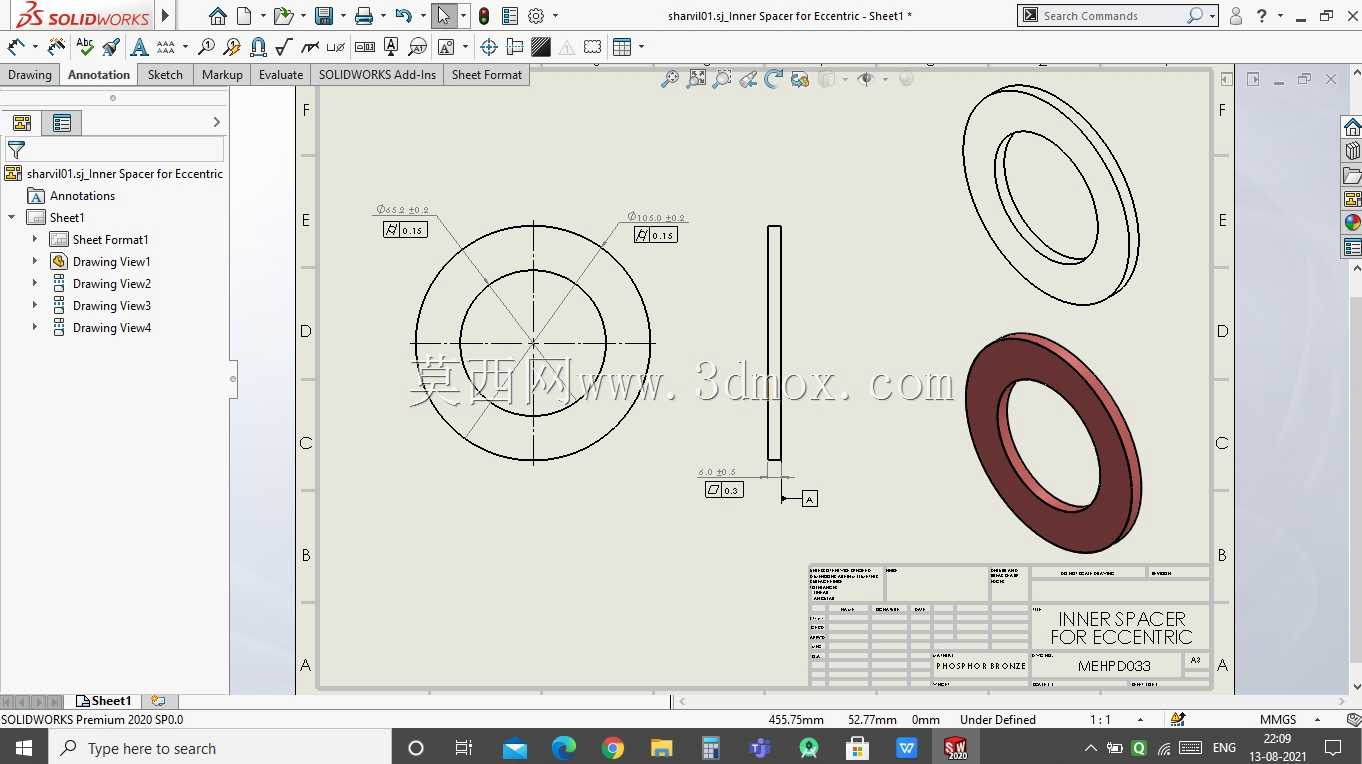
Task: Click the Rebuild traffic light icon
Action: (x=484, y=16)
